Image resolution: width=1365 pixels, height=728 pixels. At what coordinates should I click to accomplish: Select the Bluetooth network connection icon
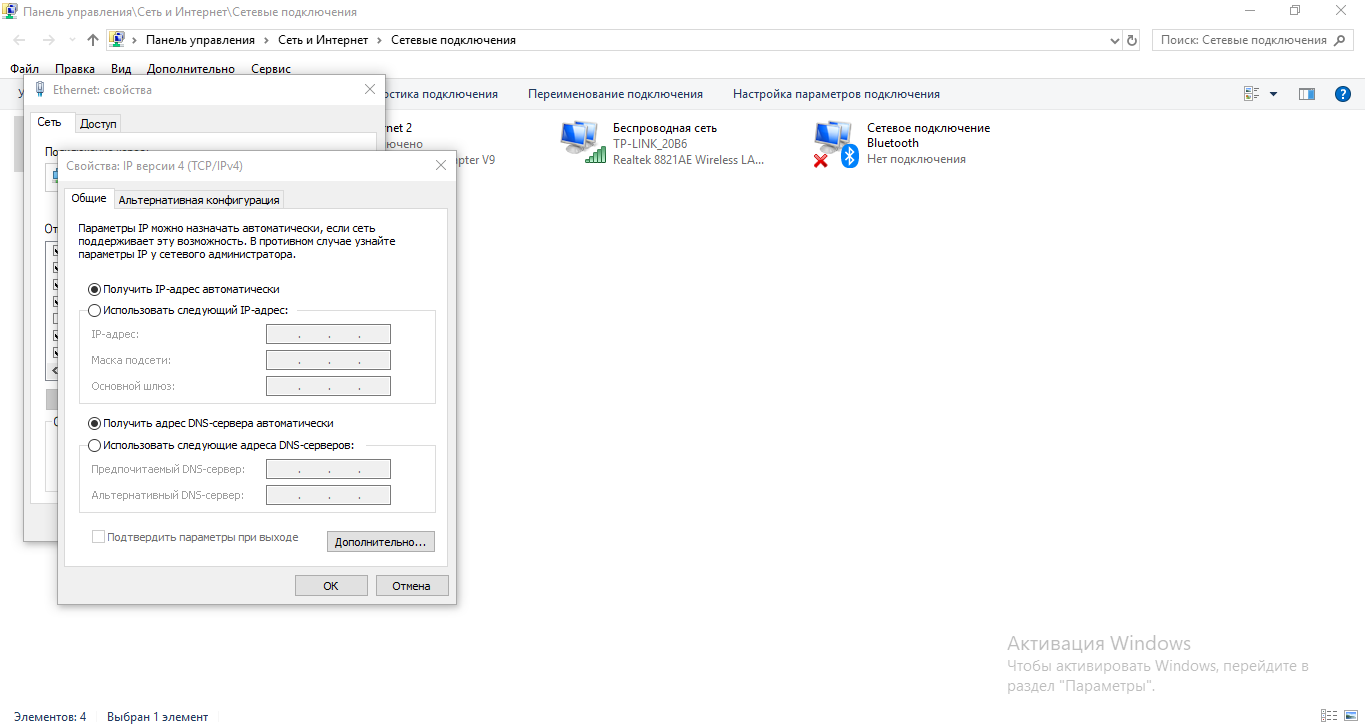point(836,144)
